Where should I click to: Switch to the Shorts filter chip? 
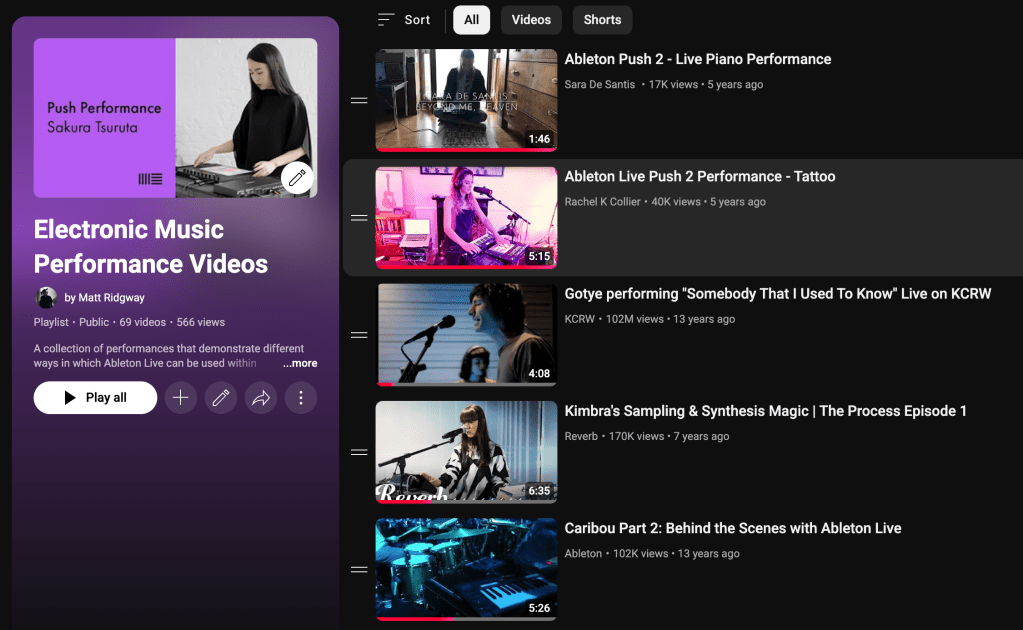pyautogui.click(x=602, y=20)
